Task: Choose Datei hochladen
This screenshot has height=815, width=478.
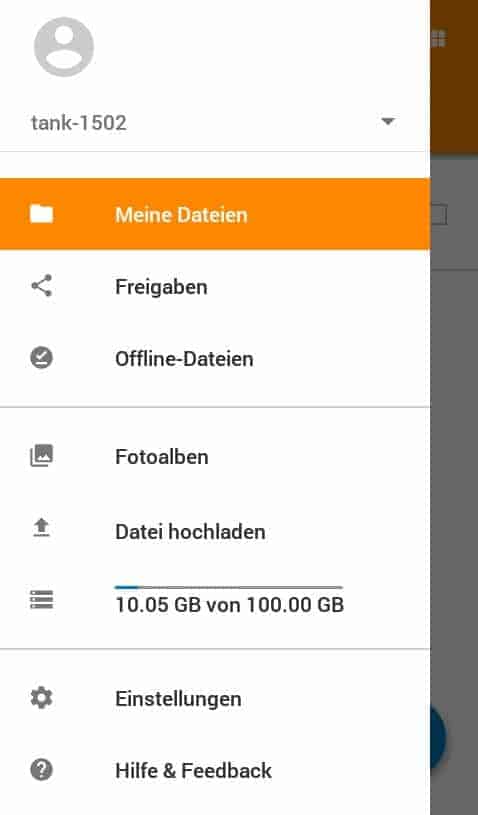Action: 215,531
